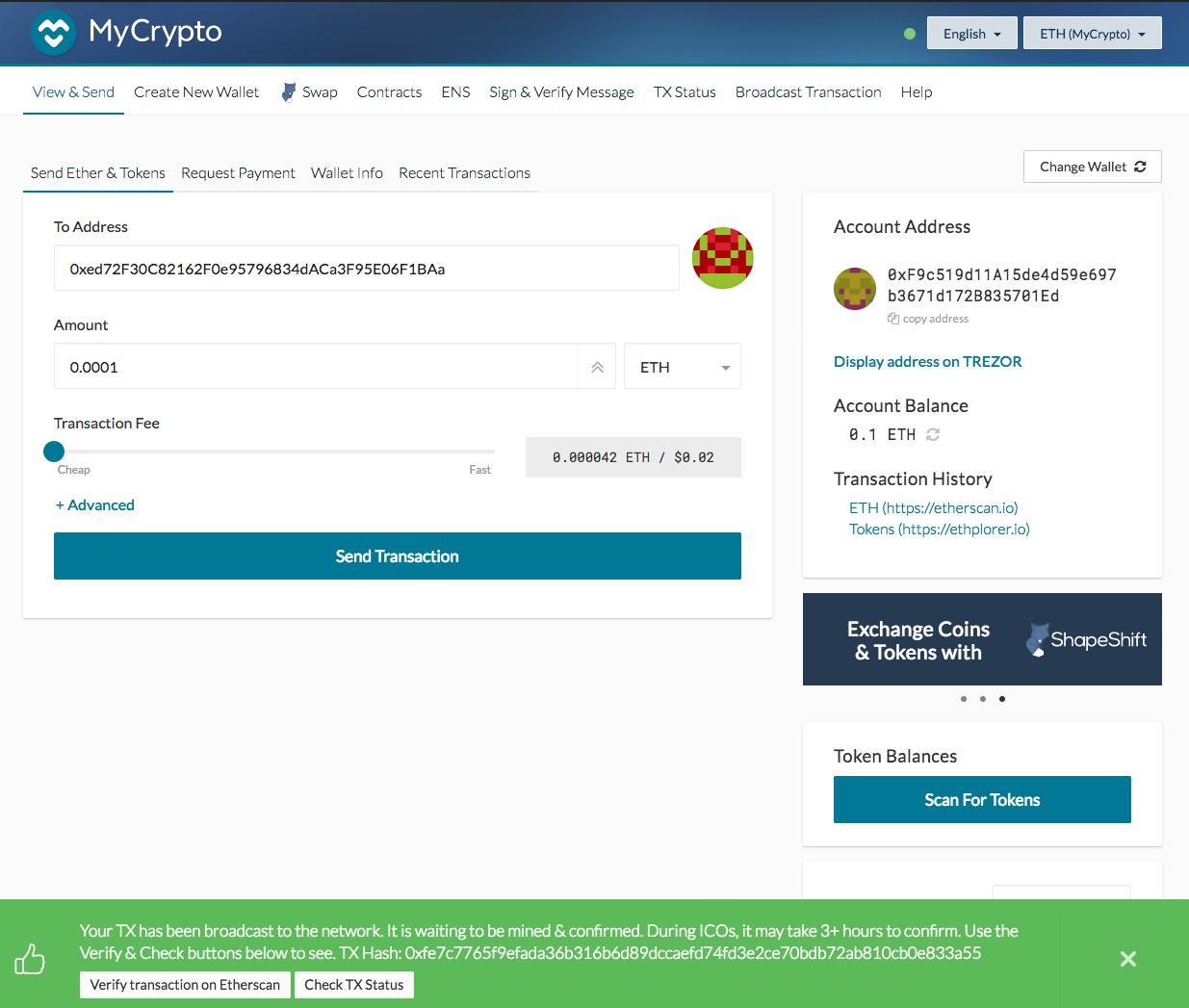Open the ETH etherscan.io history link
Screen dimensions: 1189x1008
[934, 508]
